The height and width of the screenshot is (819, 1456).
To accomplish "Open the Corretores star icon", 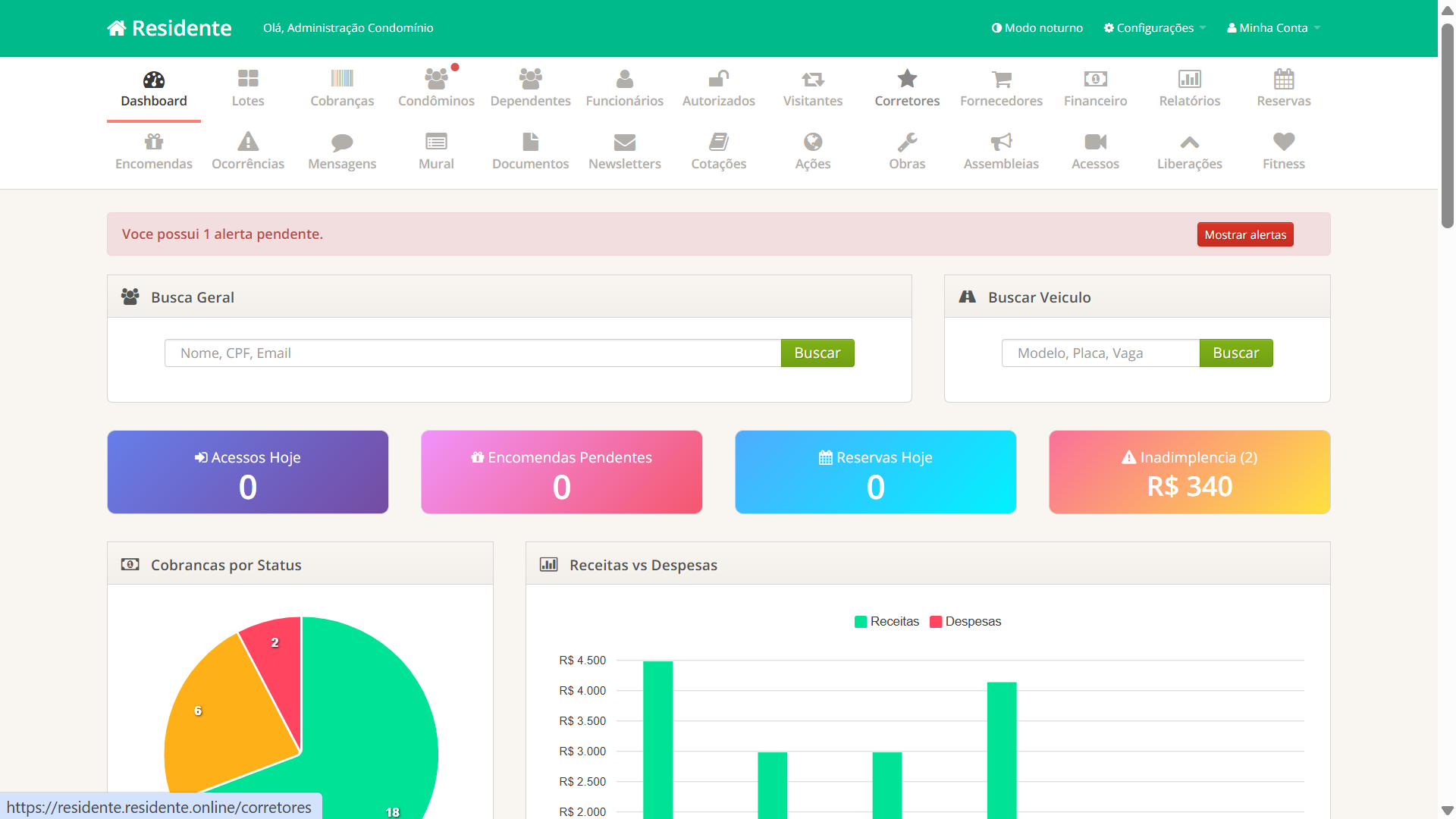I will pyautogui.click(x=907, y=79).
